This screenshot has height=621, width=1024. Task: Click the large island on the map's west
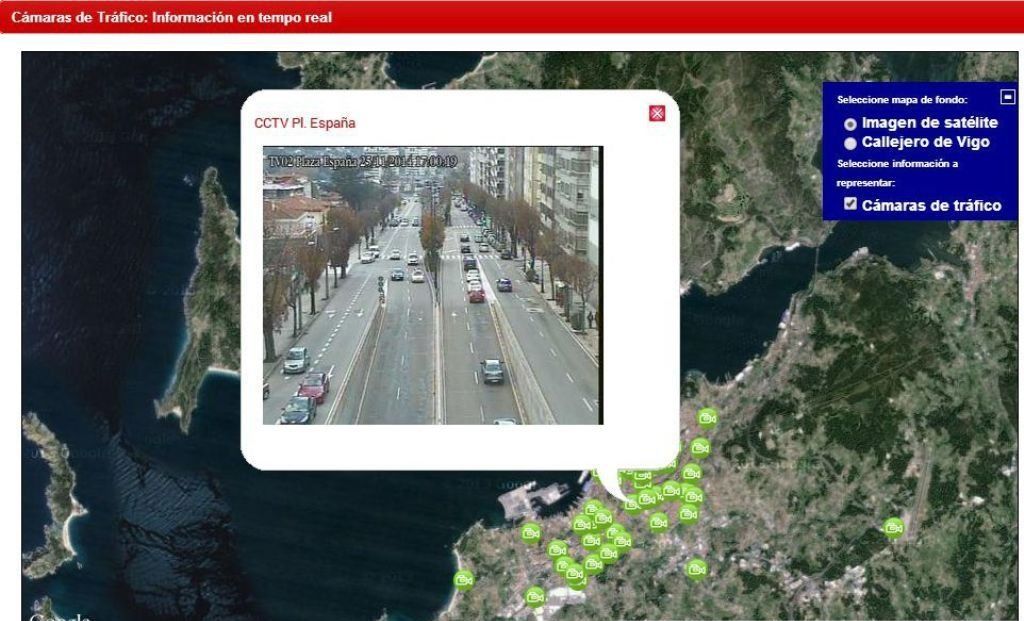tap(205, 300)
